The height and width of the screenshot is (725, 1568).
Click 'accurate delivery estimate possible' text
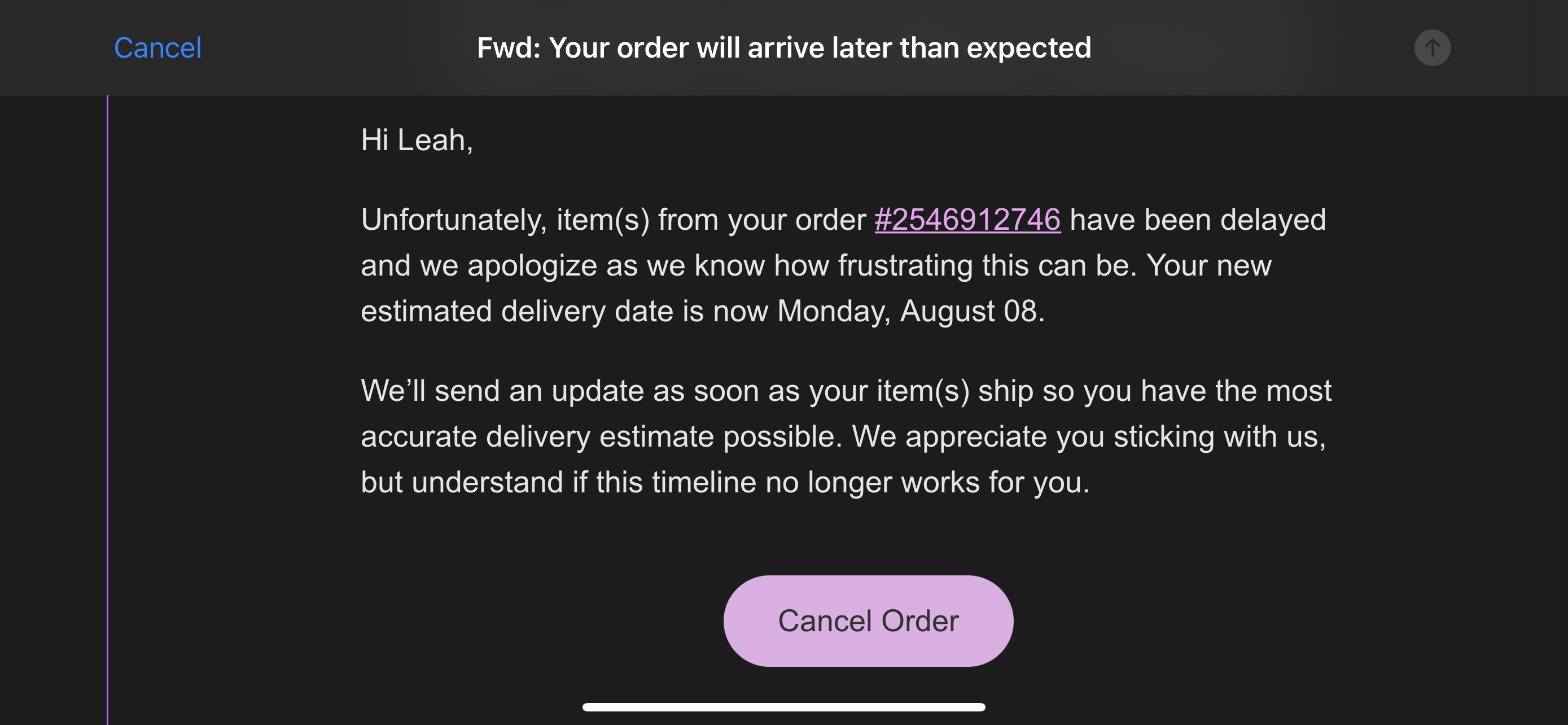[601, 436]
